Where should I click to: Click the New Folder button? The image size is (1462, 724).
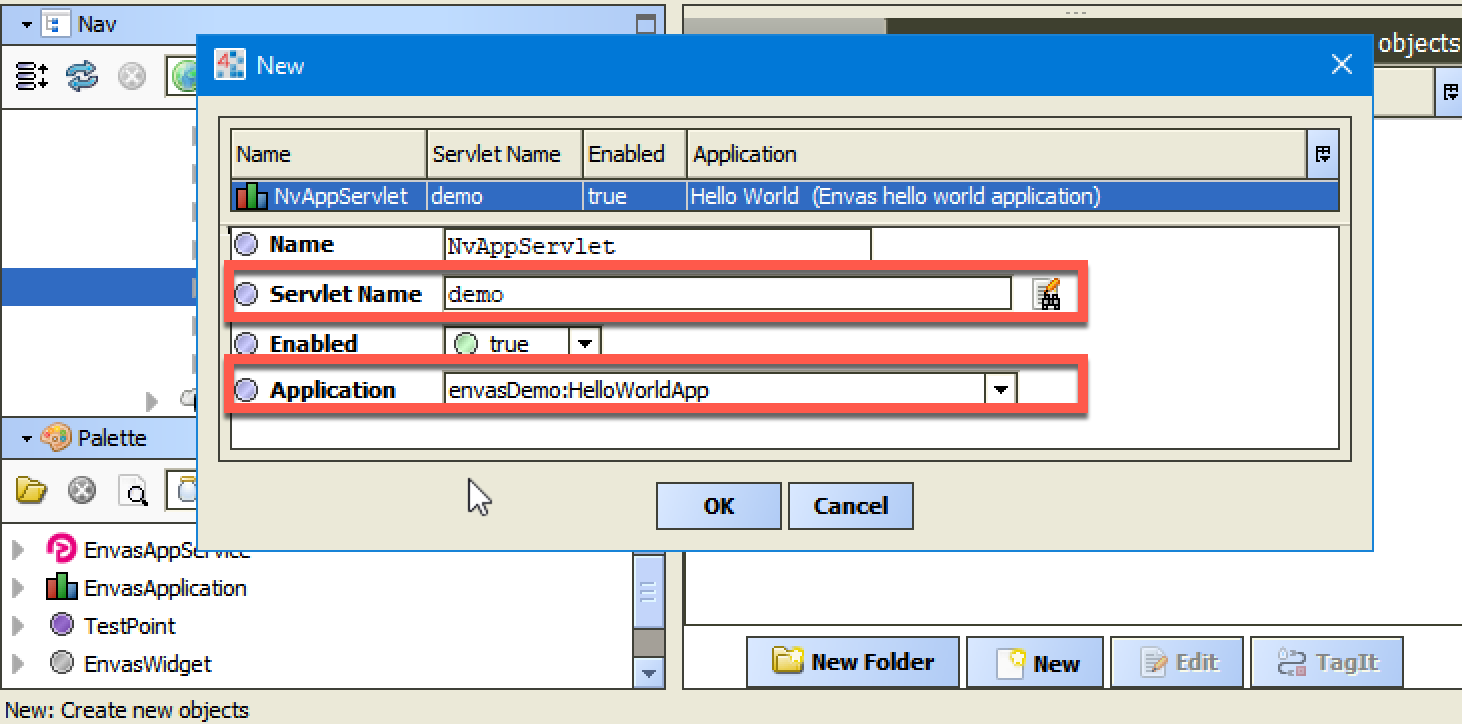(x=853, y=662)
